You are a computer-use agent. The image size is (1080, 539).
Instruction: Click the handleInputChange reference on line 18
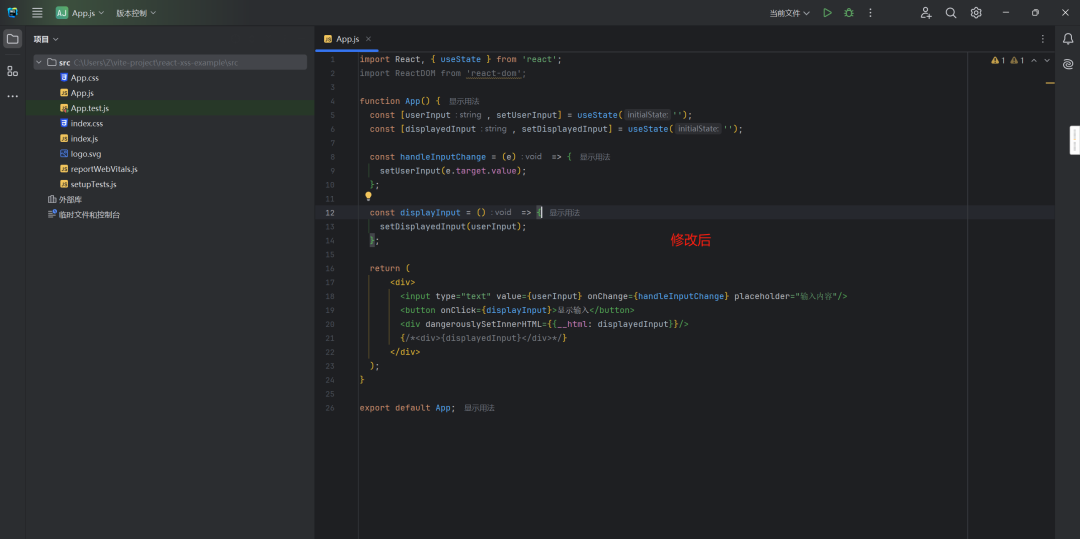click(x=681, y=296)
